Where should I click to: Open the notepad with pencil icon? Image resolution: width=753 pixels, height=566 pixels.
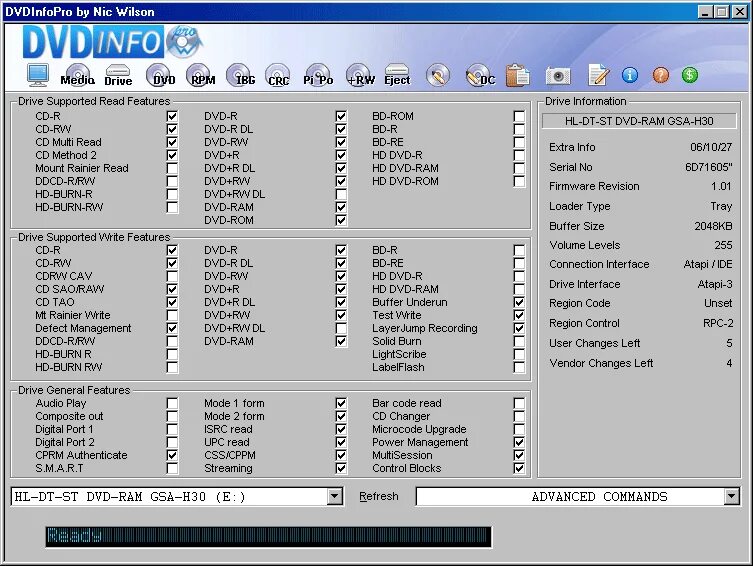(x=599, y=75)
